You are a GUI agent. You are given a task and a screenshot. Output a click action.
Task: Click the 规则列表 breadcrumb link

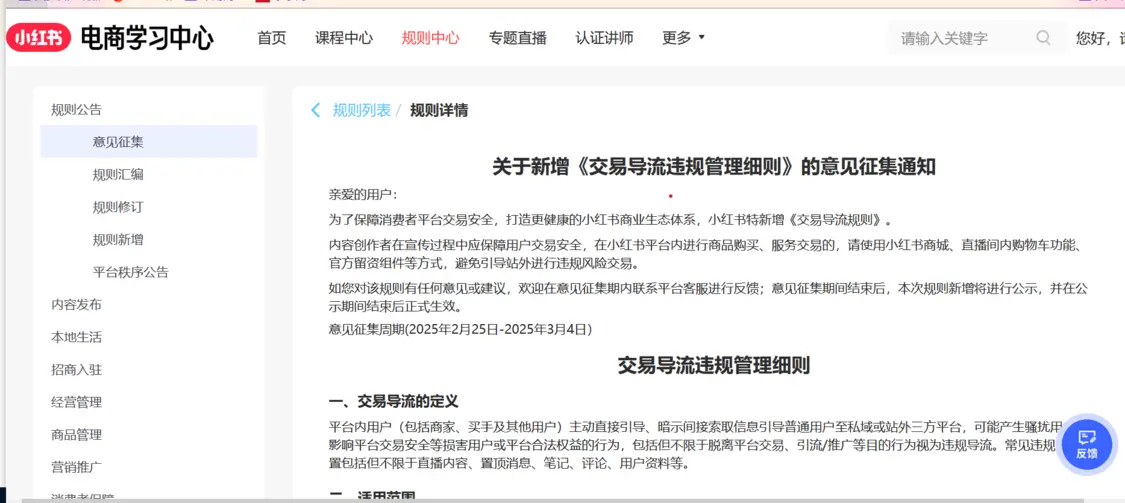[362, 111]
